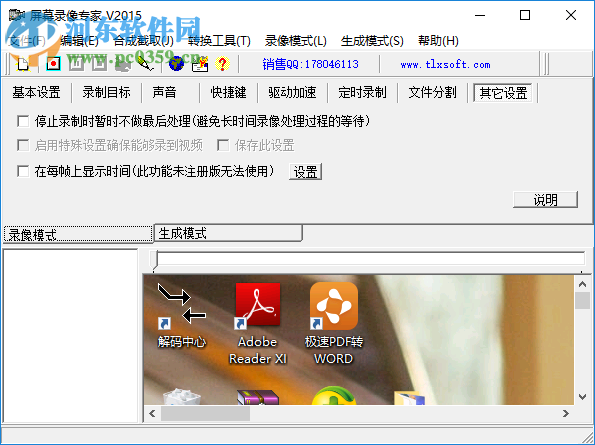Click the mail envelope toolbar icon
This screenshot has width=595, height=445.
pos(200,64)
